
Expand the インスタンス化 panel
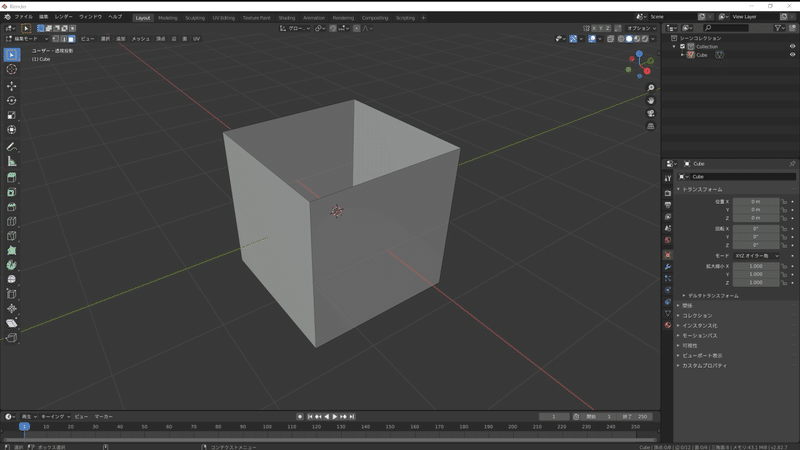(x=699, y=326)
